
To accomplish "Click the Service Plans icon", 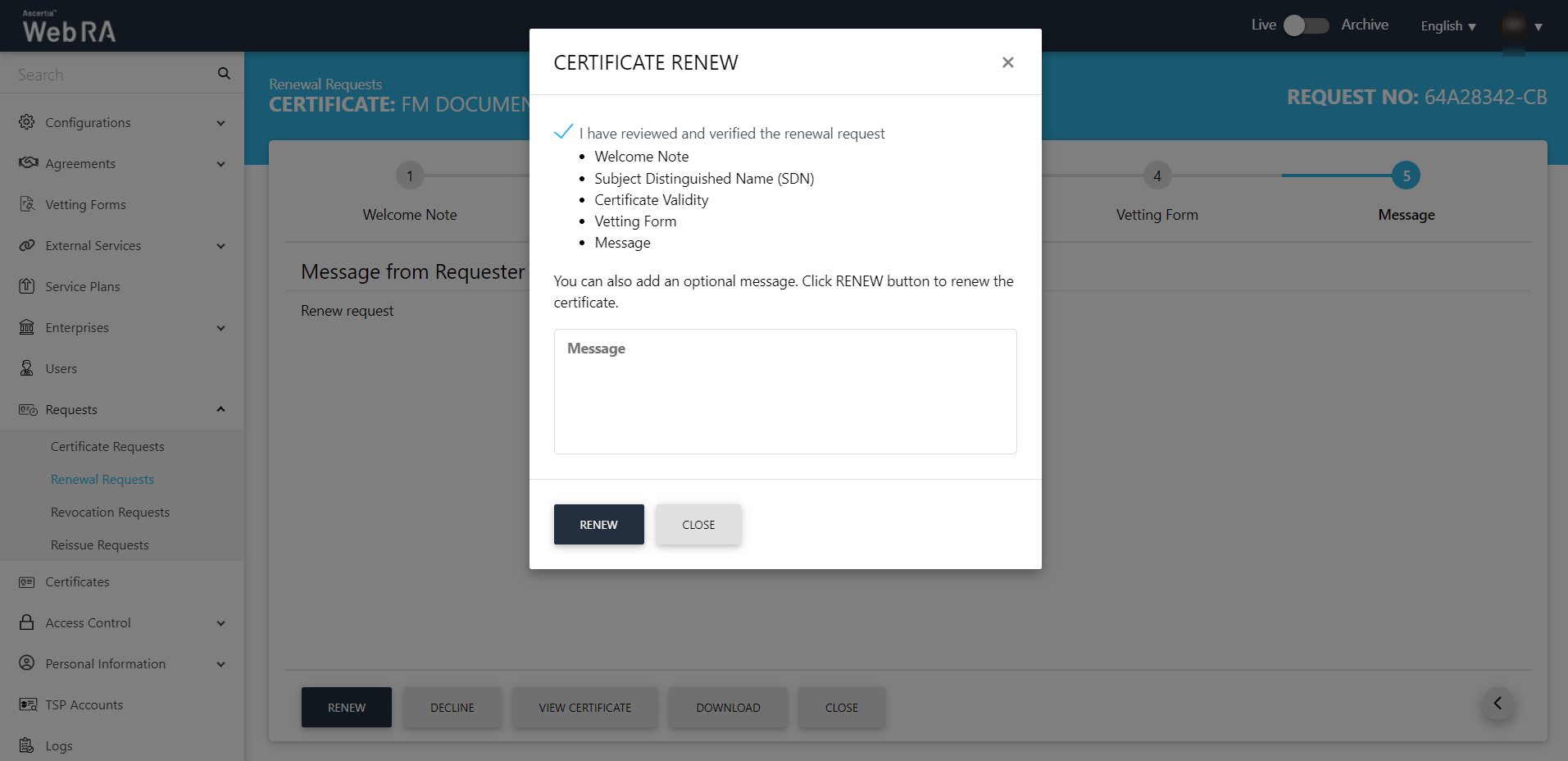I will (27, 286).
